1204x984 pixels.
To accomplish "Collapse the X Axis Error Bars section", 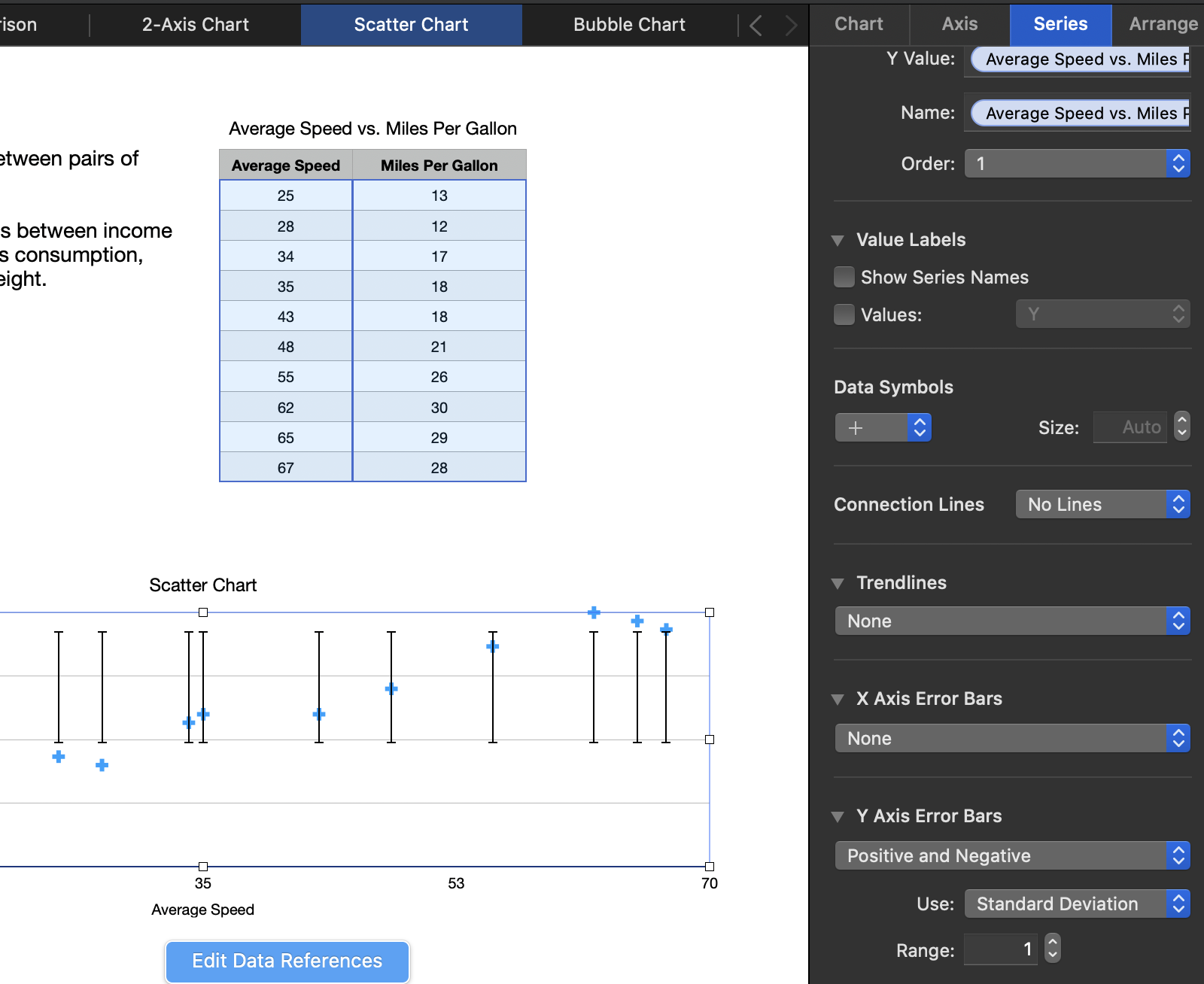I will pos(838,700).
